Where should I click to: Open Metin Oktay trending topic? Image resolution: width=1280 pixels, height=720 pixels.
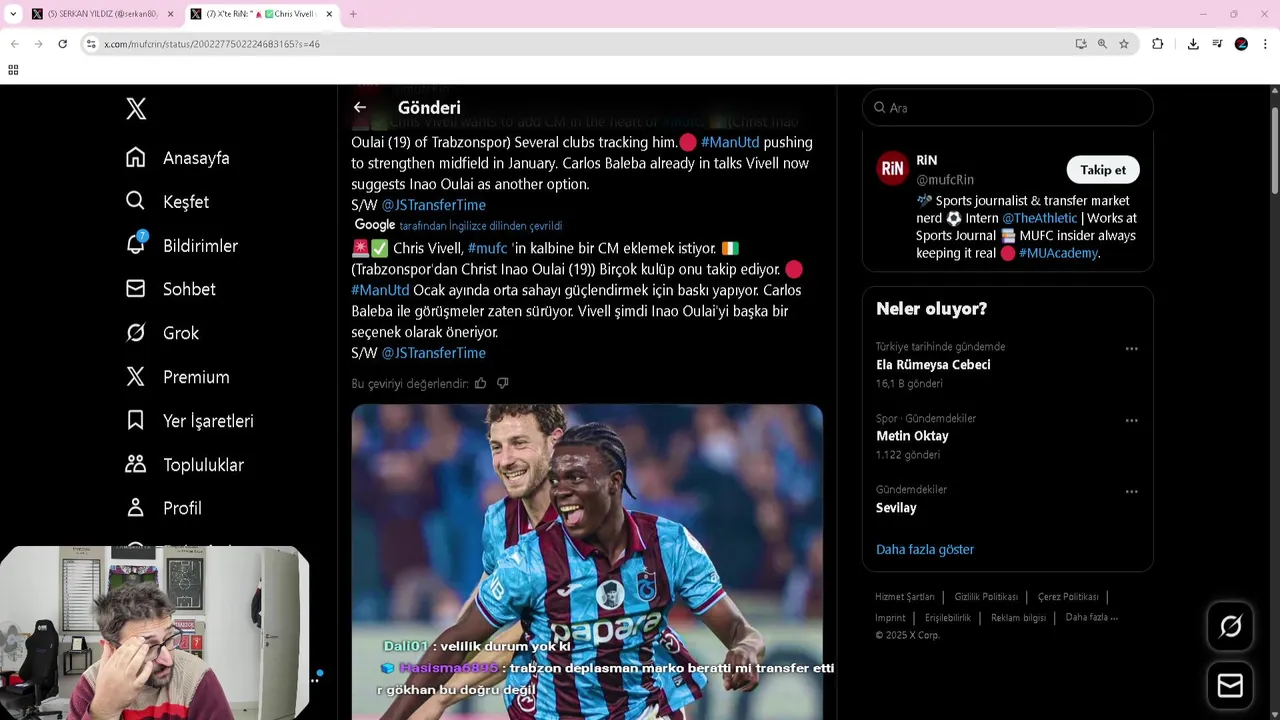pyautogui.click(x=912, y=436)
